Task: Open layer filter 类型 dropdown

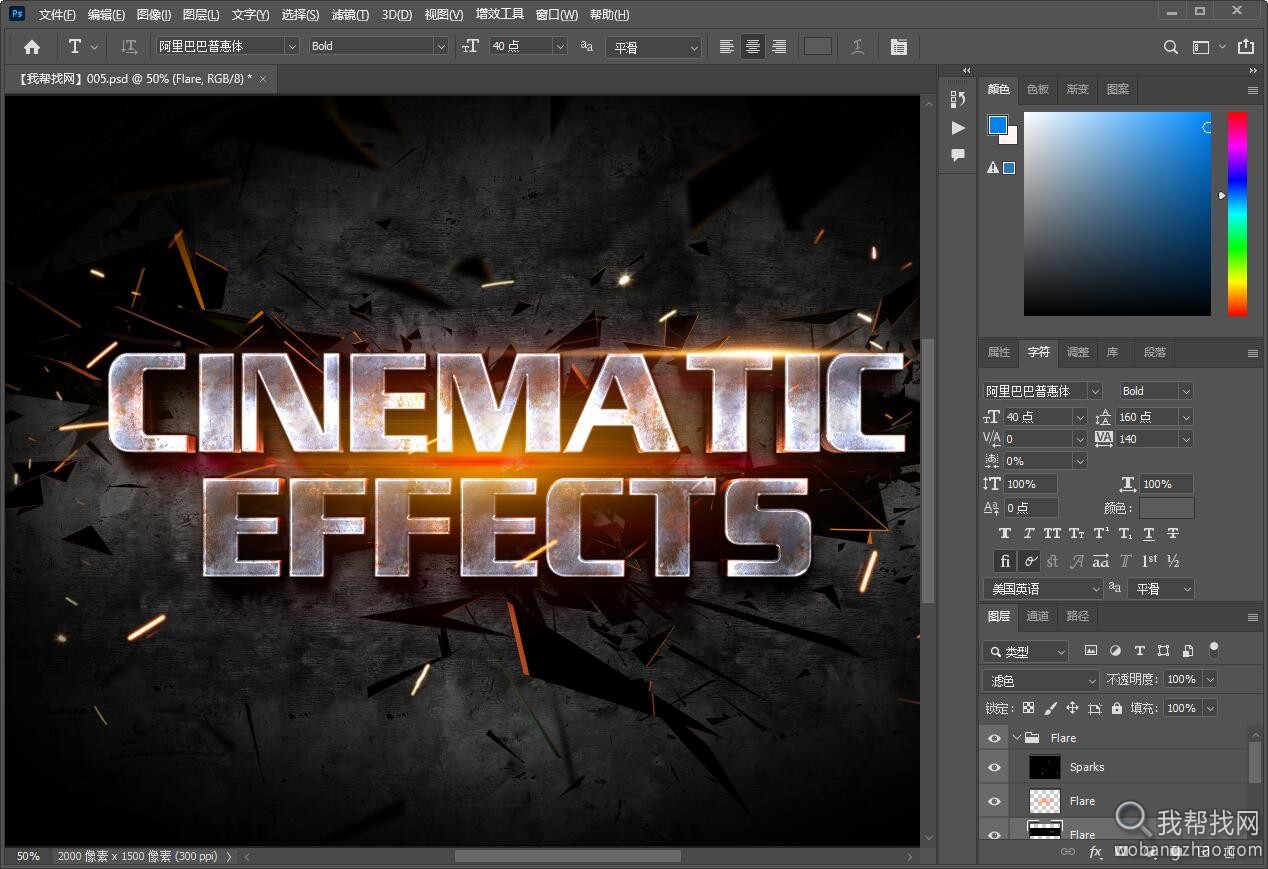Action: click(1026, 651)
